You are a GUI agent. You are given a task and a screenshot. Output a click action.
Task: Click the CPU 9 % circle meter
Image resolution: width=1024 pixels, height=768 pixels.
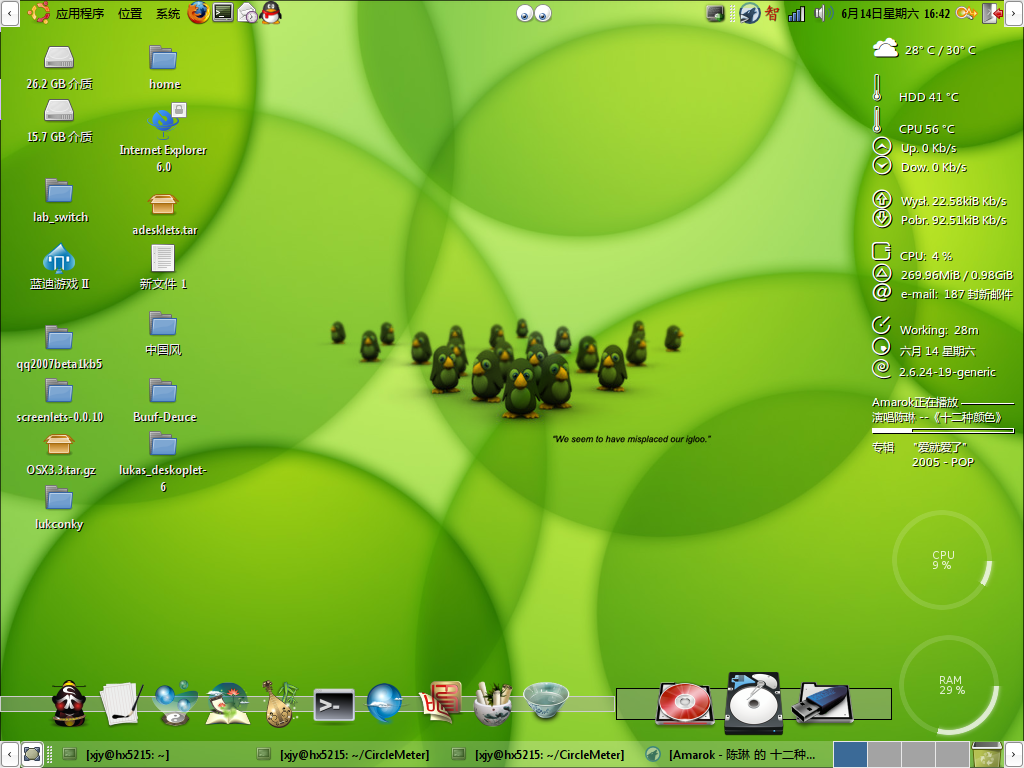[x=942, y=560]
